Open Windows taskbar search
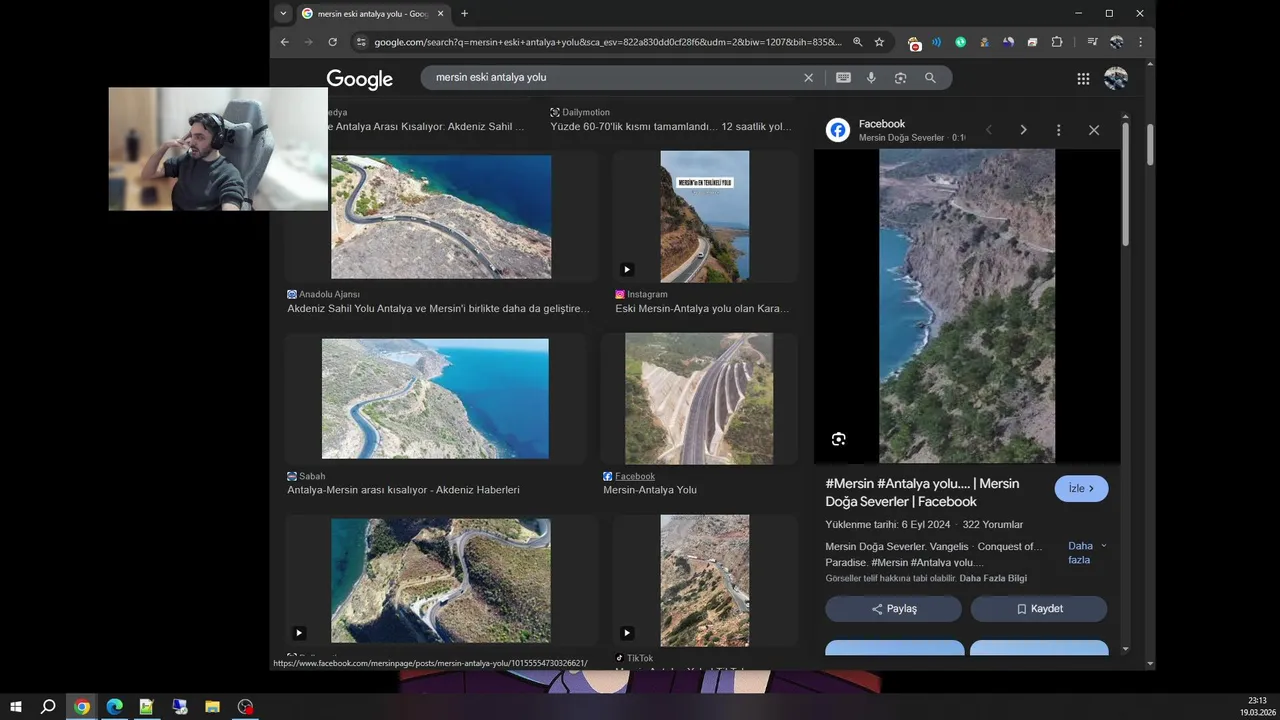1280x720 pixels. pos(48,707)
